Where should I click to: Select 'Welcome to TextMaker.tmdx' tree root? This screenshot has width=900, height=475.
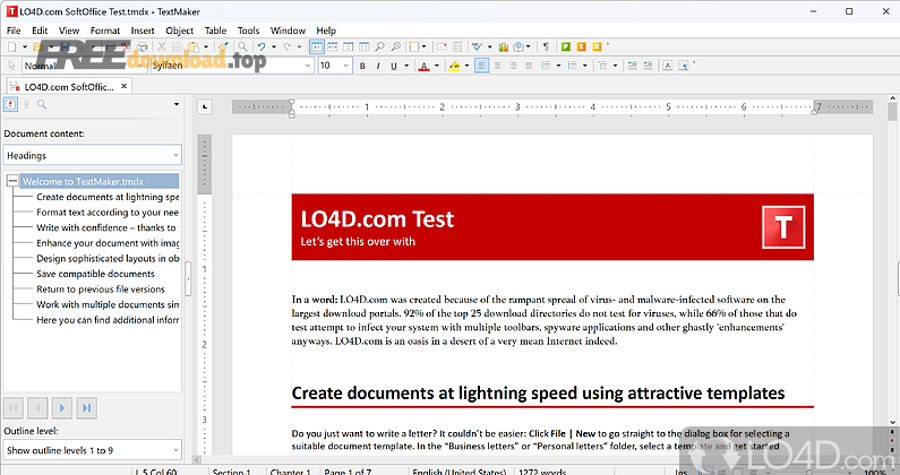(x=100, y=181)
